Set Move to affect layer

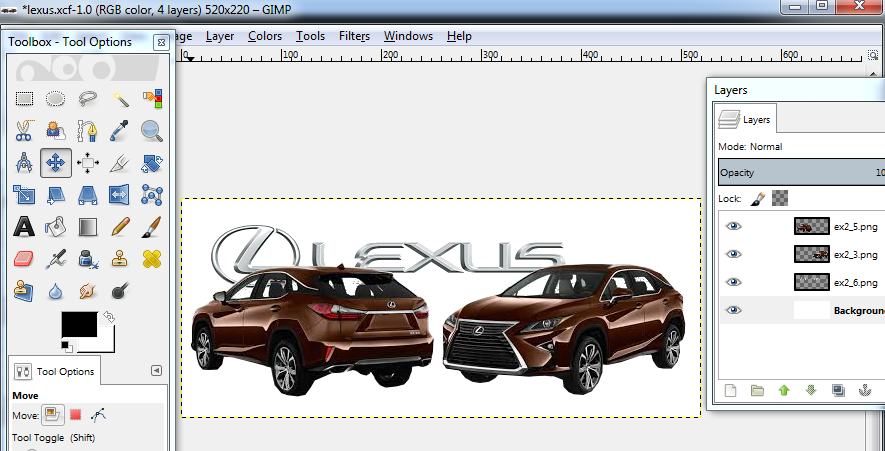52,415
